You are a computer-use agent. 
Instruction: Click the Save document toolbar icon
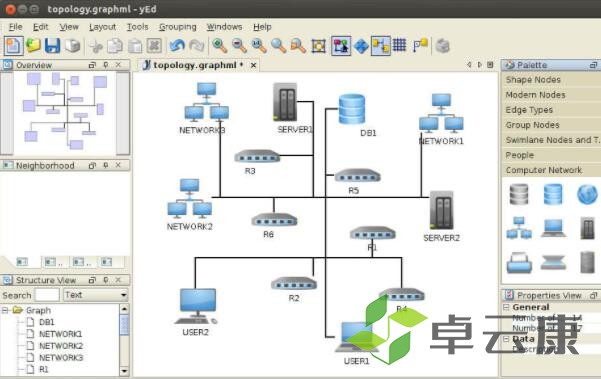(x=53, y=46)
